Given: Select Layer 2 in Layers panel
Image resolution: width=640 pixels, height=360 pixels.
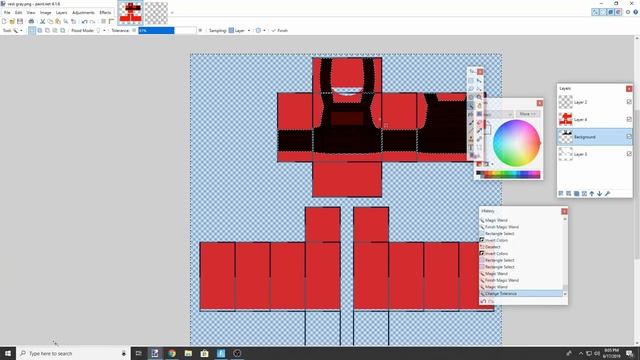Looking at the screenshot, I should tap(594, 102).
